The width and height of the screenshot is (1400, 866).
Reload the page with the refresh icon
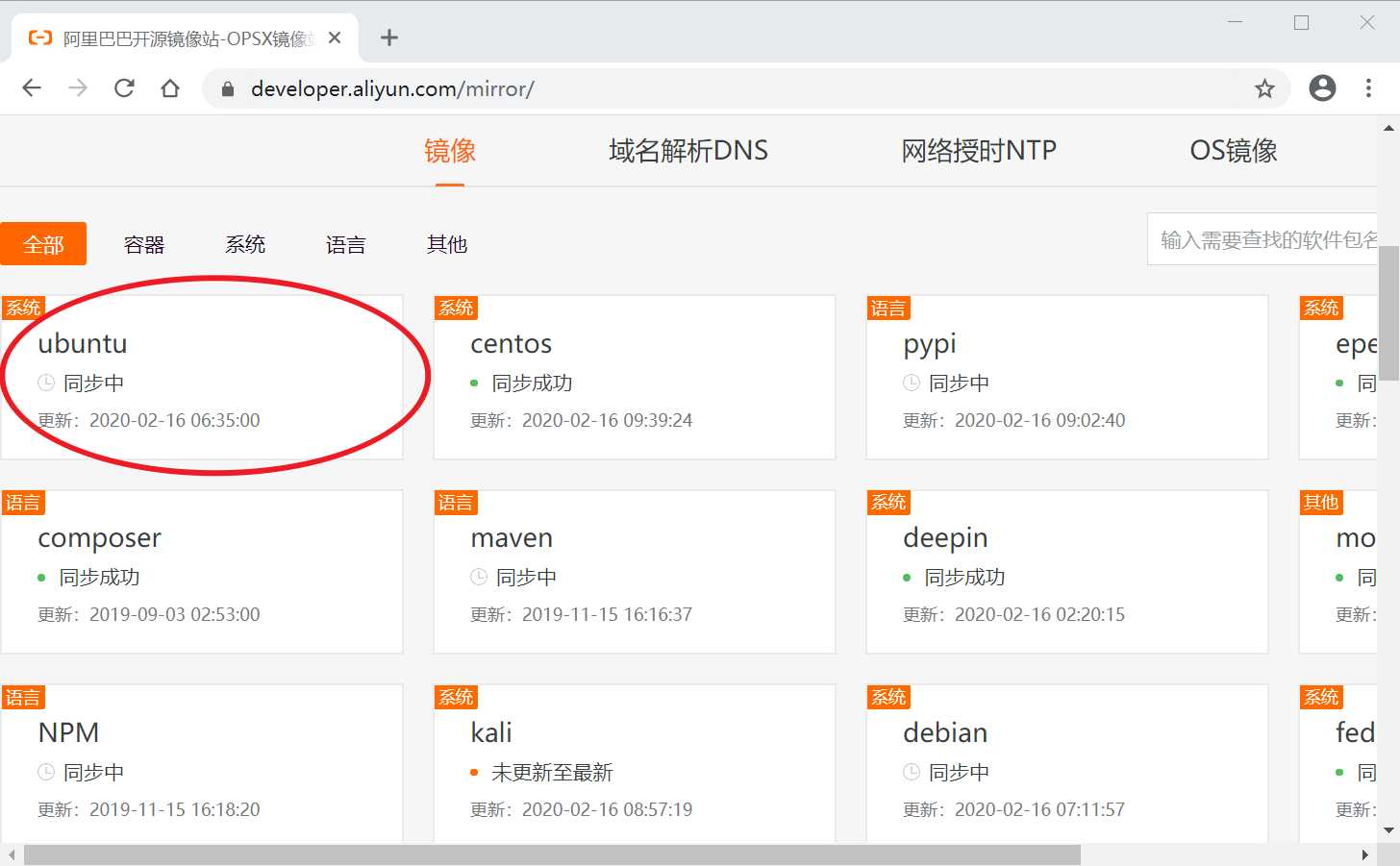click(124, 88)
